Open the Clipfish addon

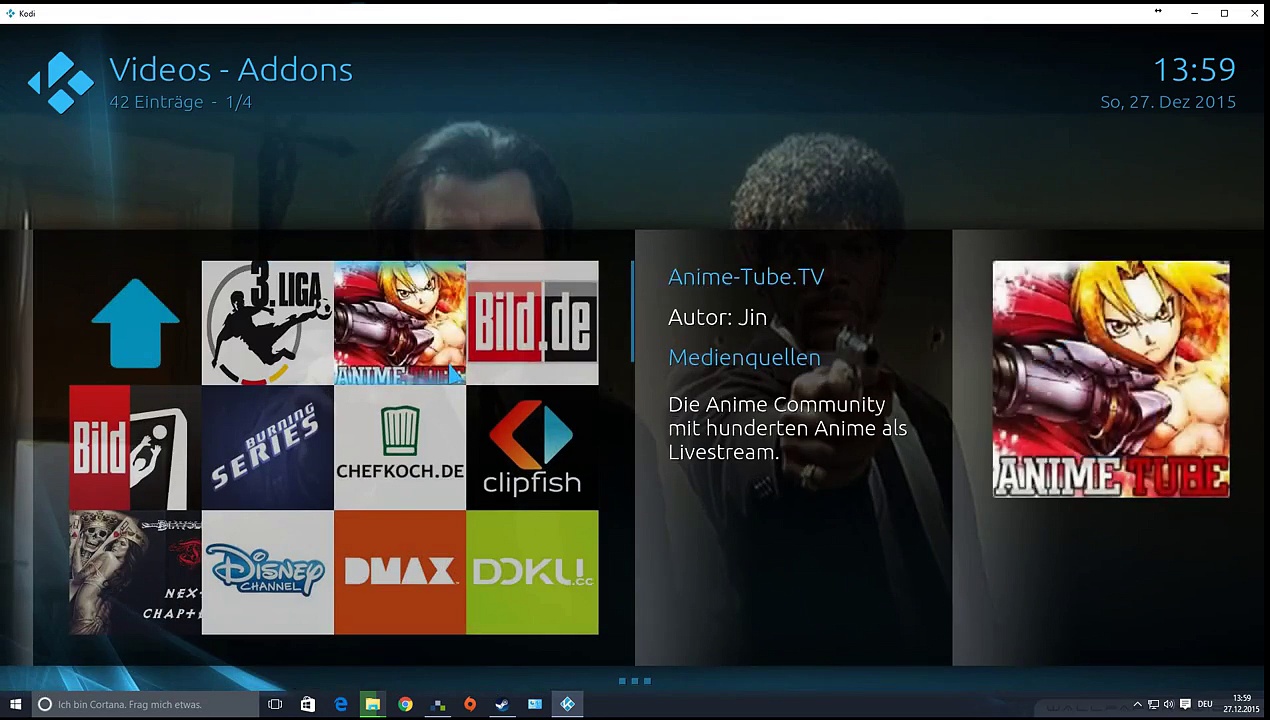tap(532, 447)
